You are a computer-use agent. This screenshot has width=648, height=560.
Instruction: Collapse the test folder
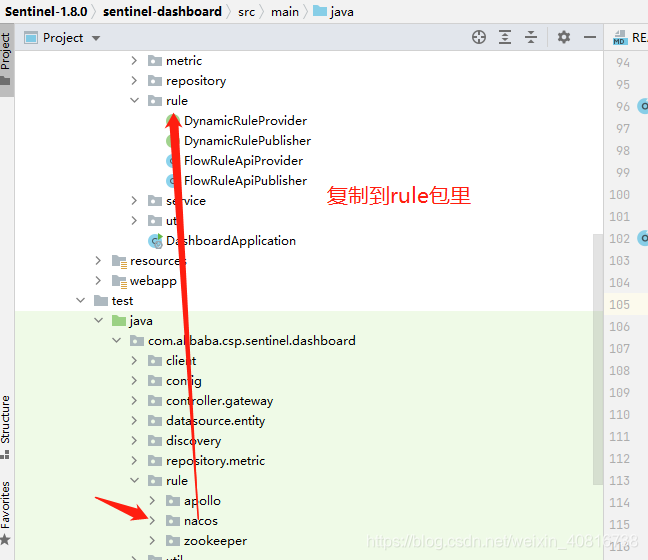tap(81, 300)
